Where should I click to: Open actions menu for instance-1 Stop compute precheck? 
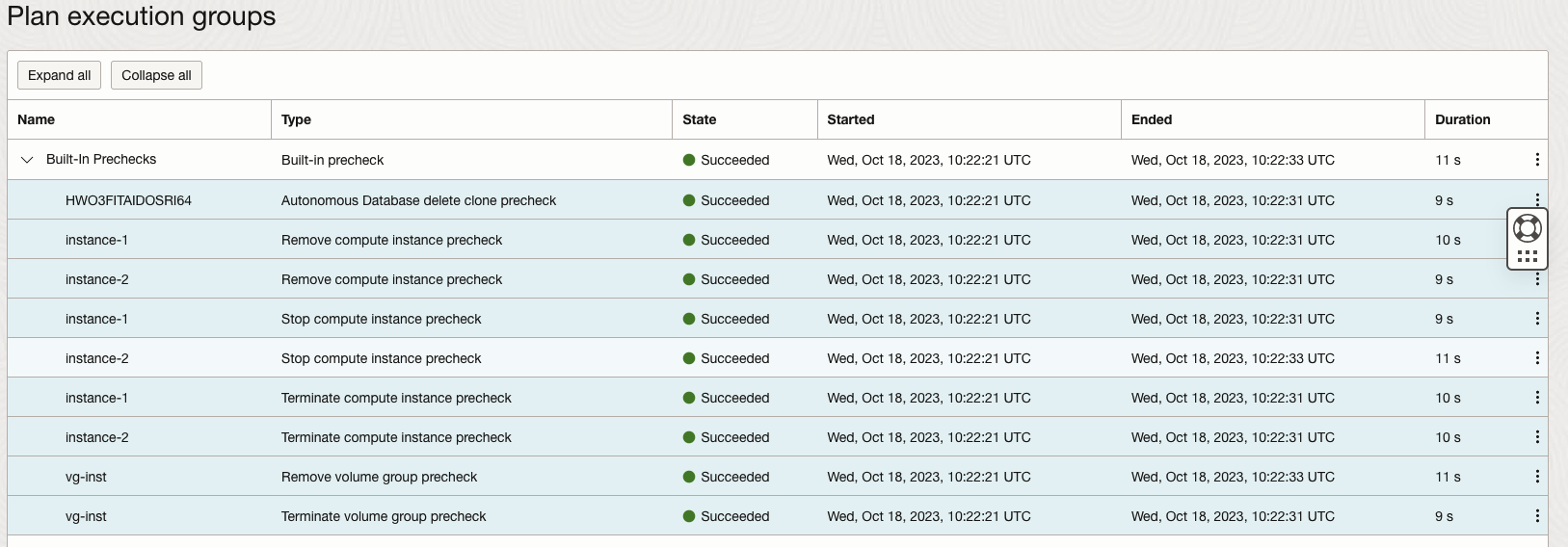pos(1536,319)
